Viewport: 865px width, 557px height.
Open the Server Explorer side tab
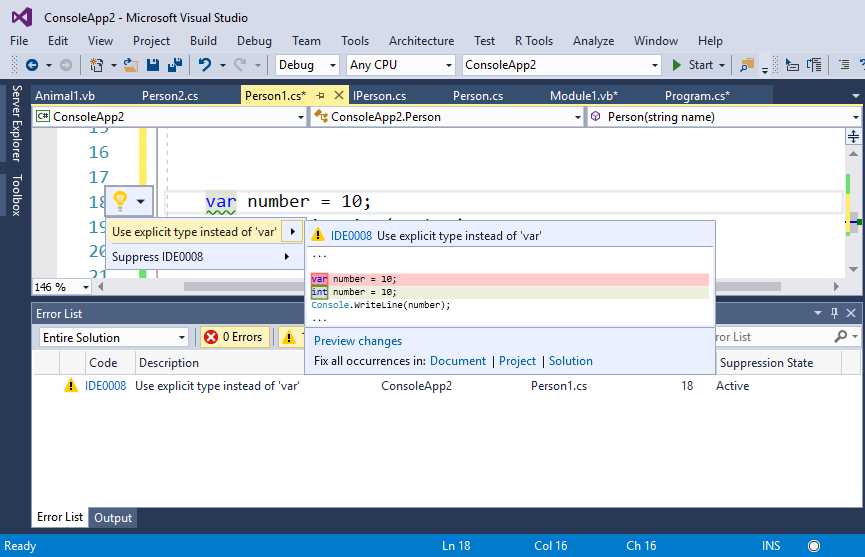(17, 124)
